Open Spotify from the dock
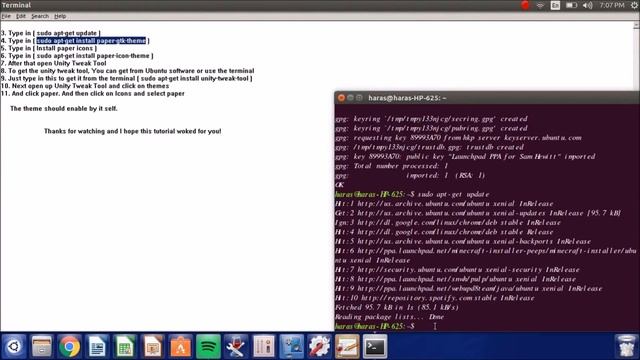This screenshot has height=360, width=640. pyautogui.click(x=208, y=347)
